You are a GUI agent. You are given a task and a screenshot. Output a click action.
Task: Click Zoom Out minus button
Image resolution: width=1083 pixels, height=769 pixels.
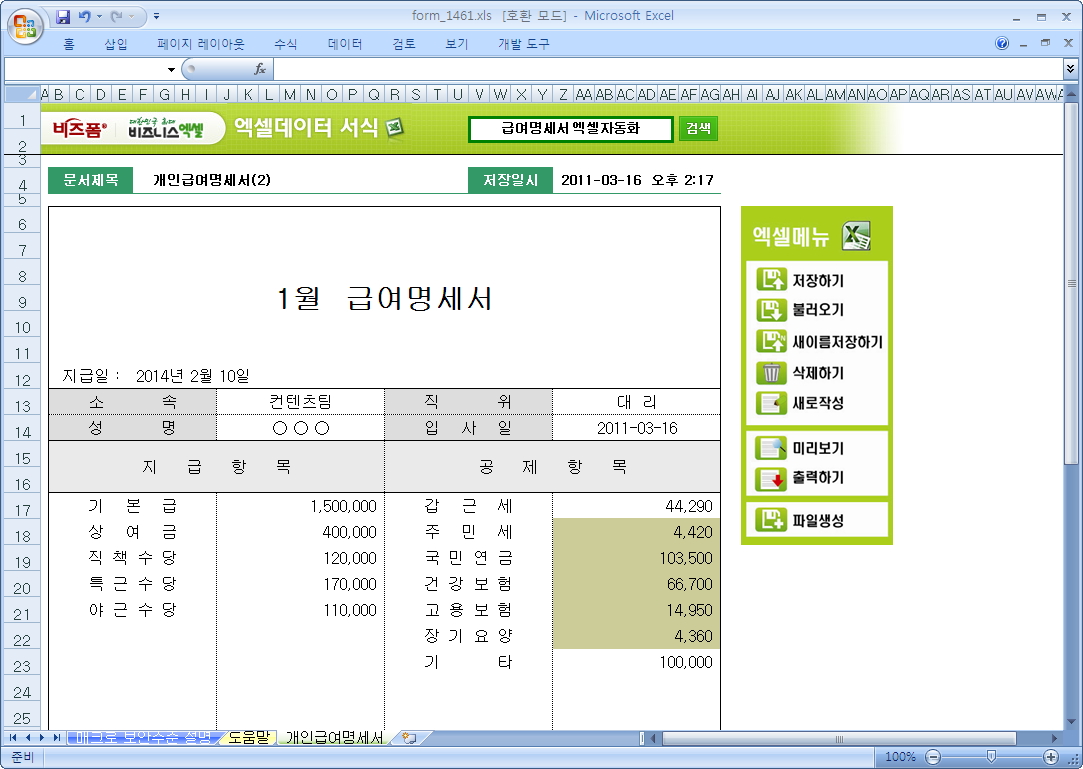click(933, 757)
